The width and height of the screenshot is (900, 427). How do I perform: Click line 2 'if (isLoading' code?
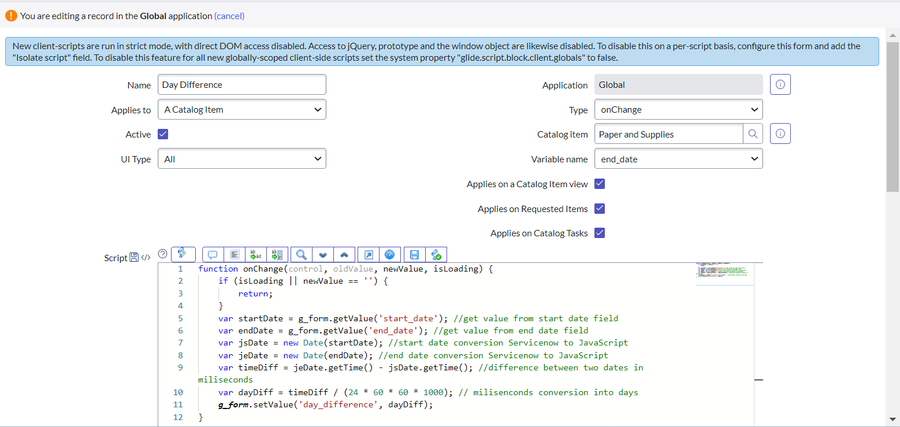click(x=304, y=281)
